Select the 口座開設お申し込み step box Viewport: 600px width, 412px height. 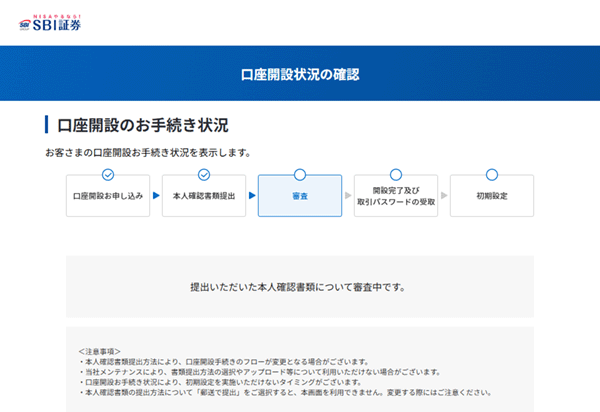pos(108,196)
